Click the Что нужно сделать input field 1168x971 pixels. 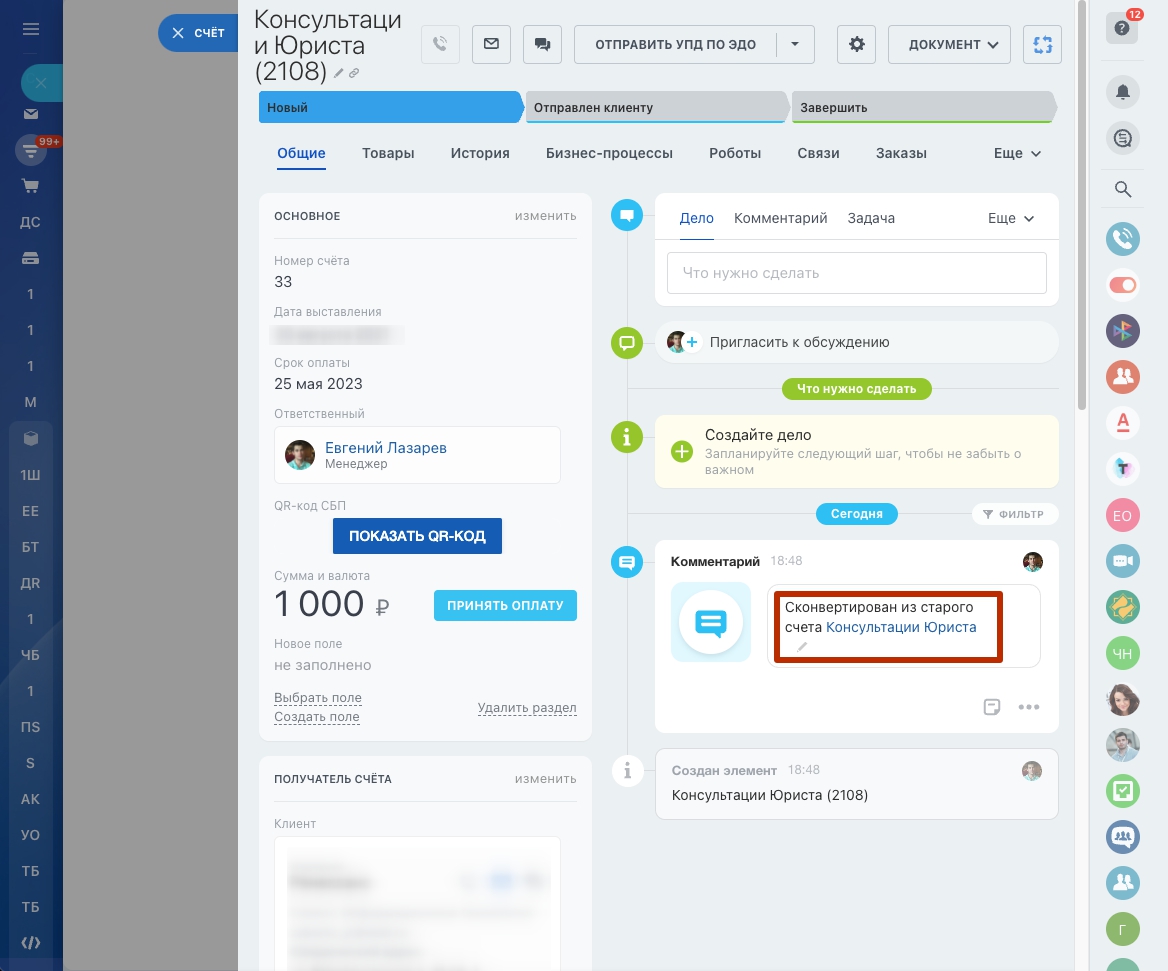tap(857, 273)
